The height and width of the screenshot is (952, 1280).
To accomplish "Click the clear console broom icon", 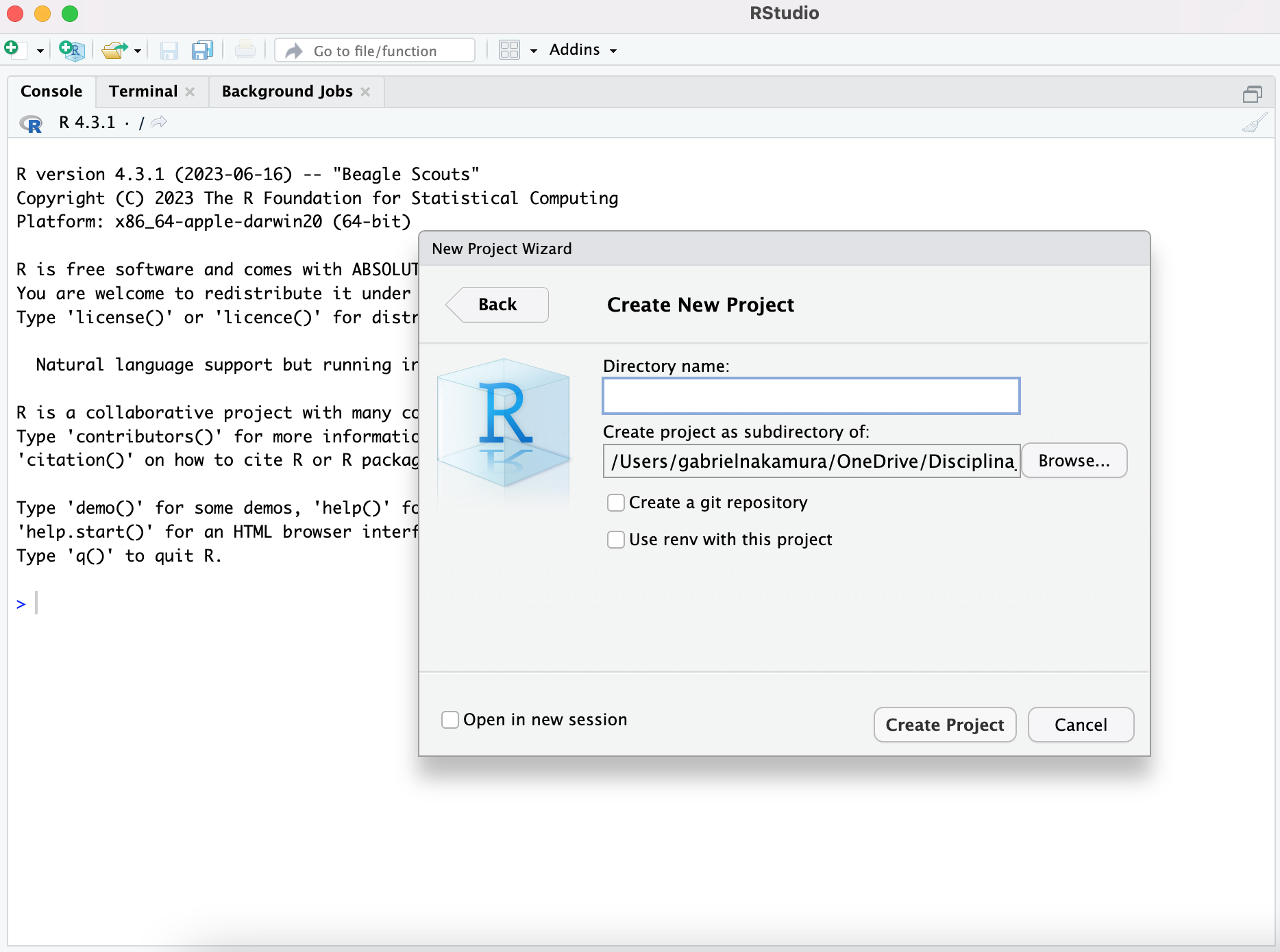I will [x=1254, y=123].
